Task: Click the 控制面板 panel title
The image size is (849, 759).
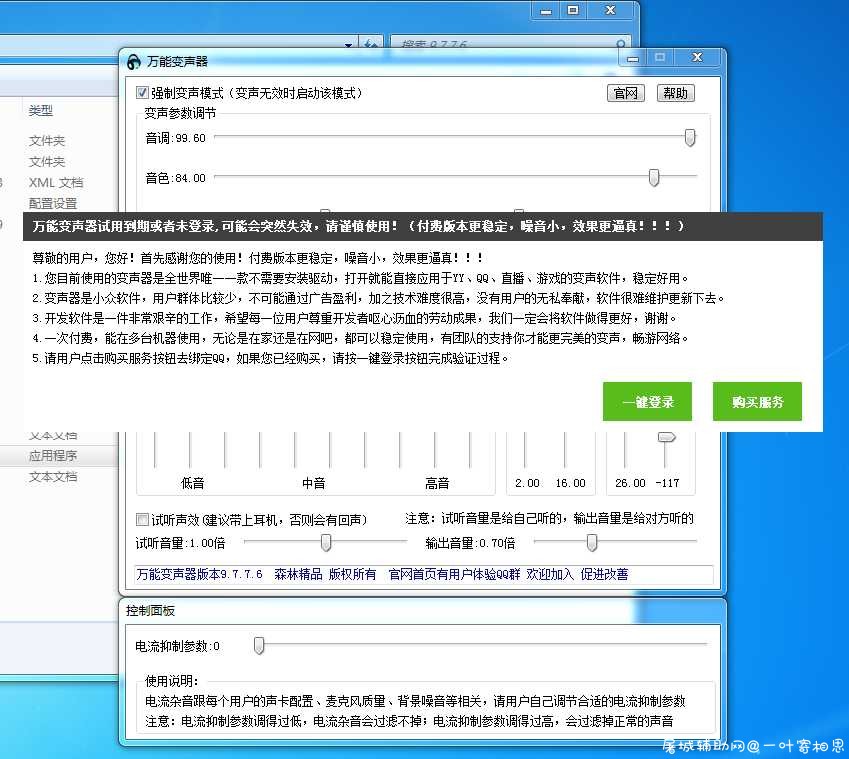Action: (x=150, y=611)
